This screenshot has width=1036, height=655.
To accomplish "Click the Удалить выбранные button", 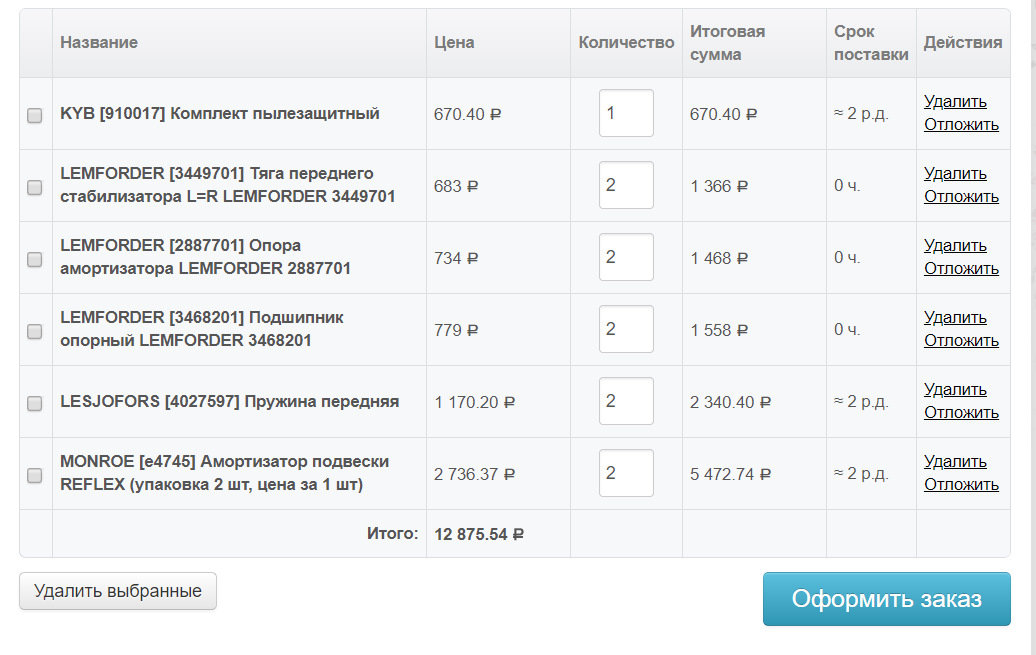I will [x=118, y=591].
